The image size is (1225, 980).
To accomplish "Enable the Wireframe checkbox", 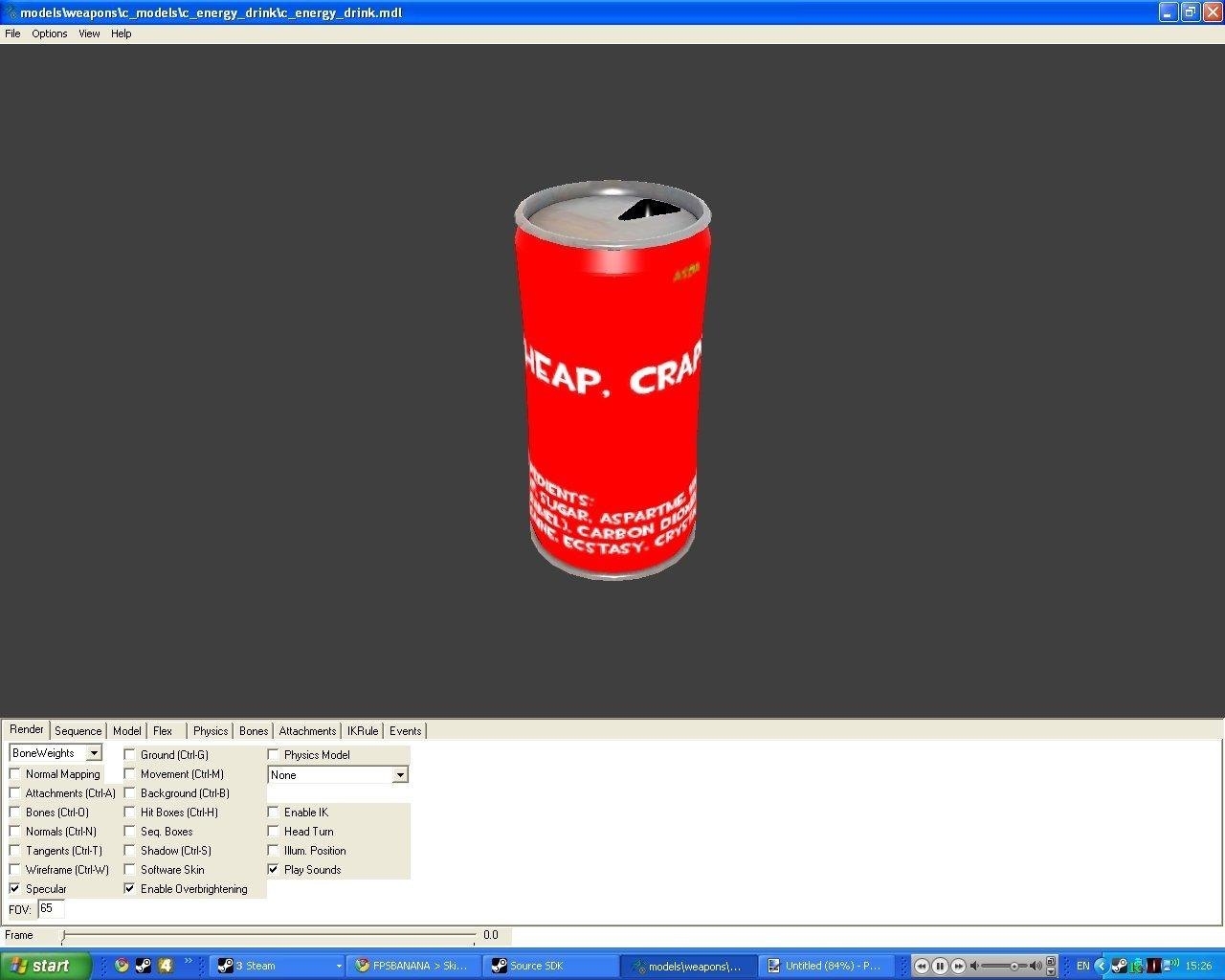I will (x=15, y=870).
